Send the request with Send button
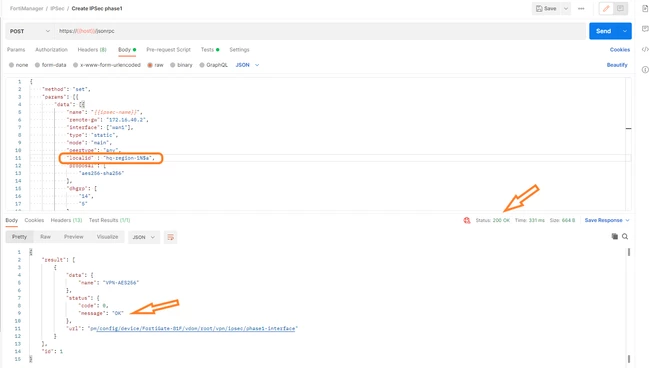 [x=604, y=31]
